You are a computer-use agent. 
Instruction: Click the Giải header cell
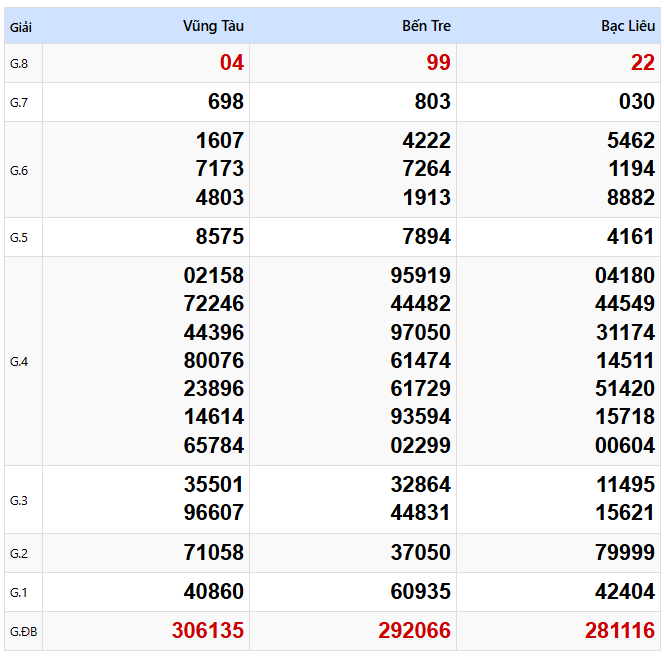coord(21,28)
